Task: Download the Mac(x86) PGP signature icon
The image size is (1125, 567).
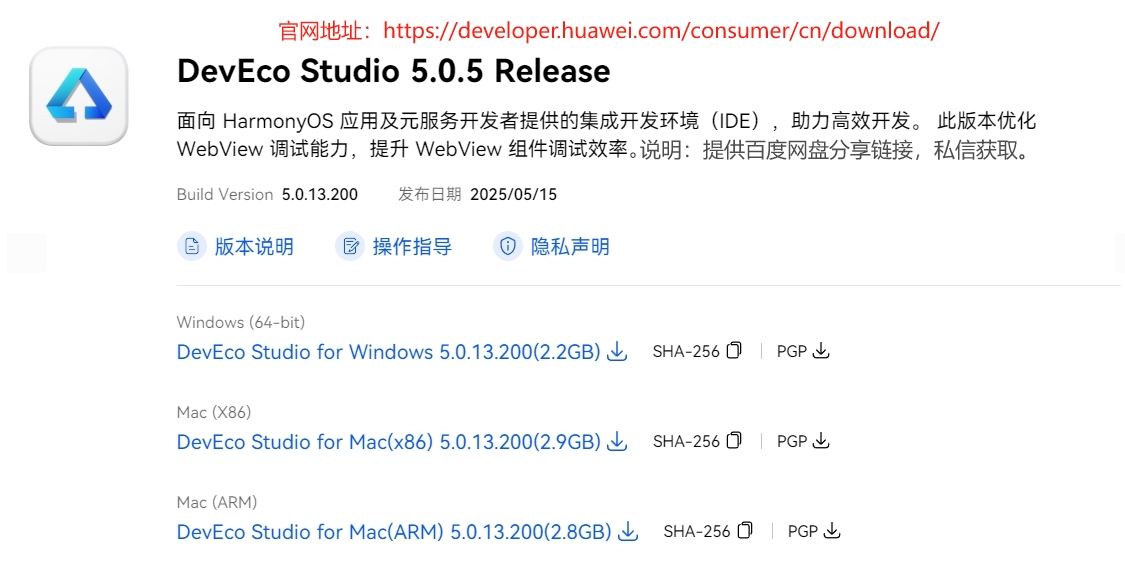Action: [821, 441]
